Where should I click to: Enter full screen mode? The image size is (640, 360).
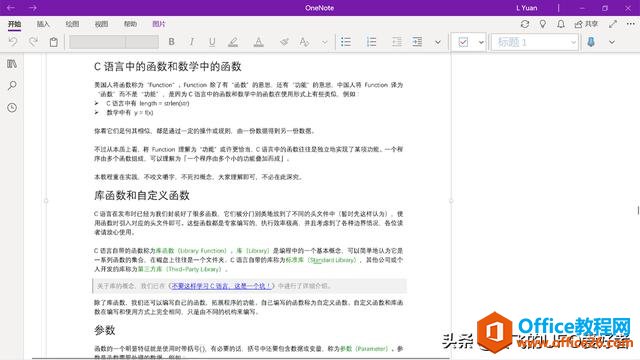tap(613, 24)
